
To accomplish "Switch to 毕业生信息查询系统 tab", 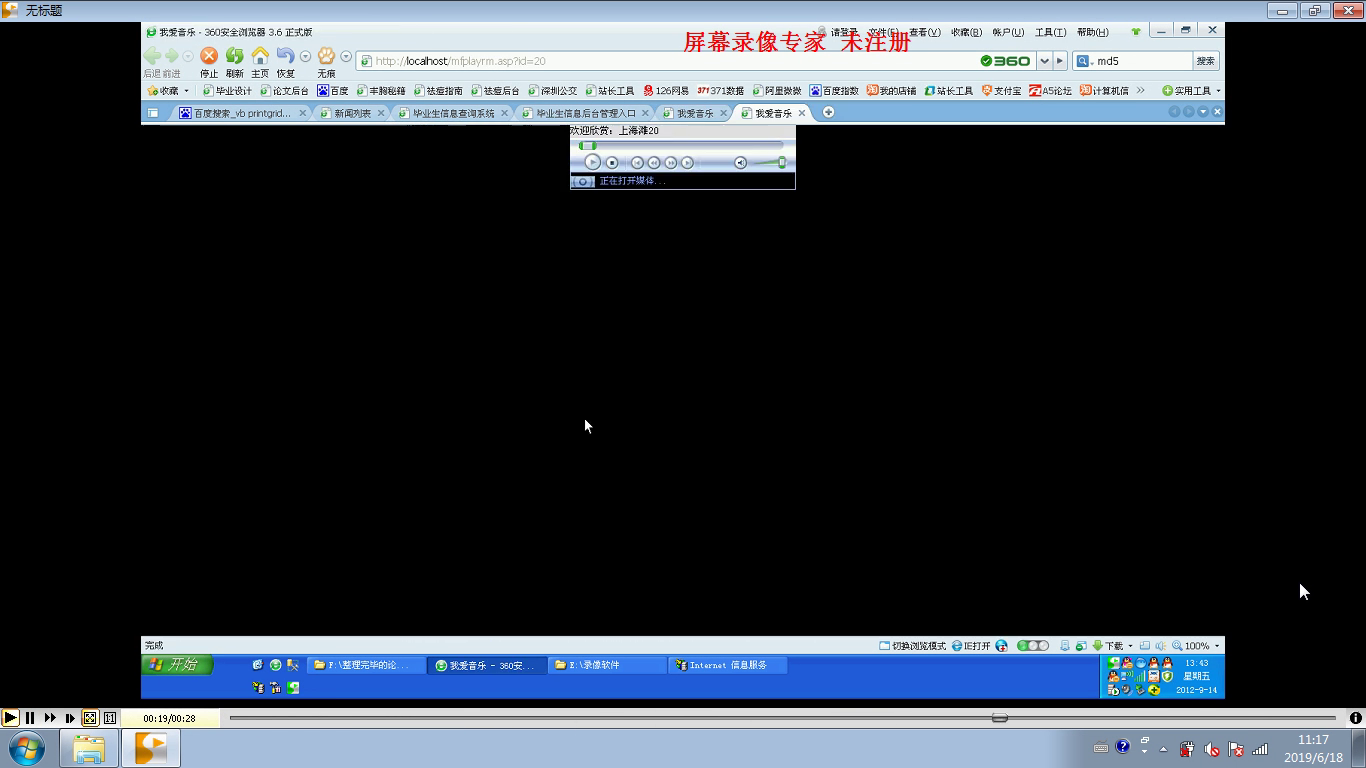I will [453, 113].
